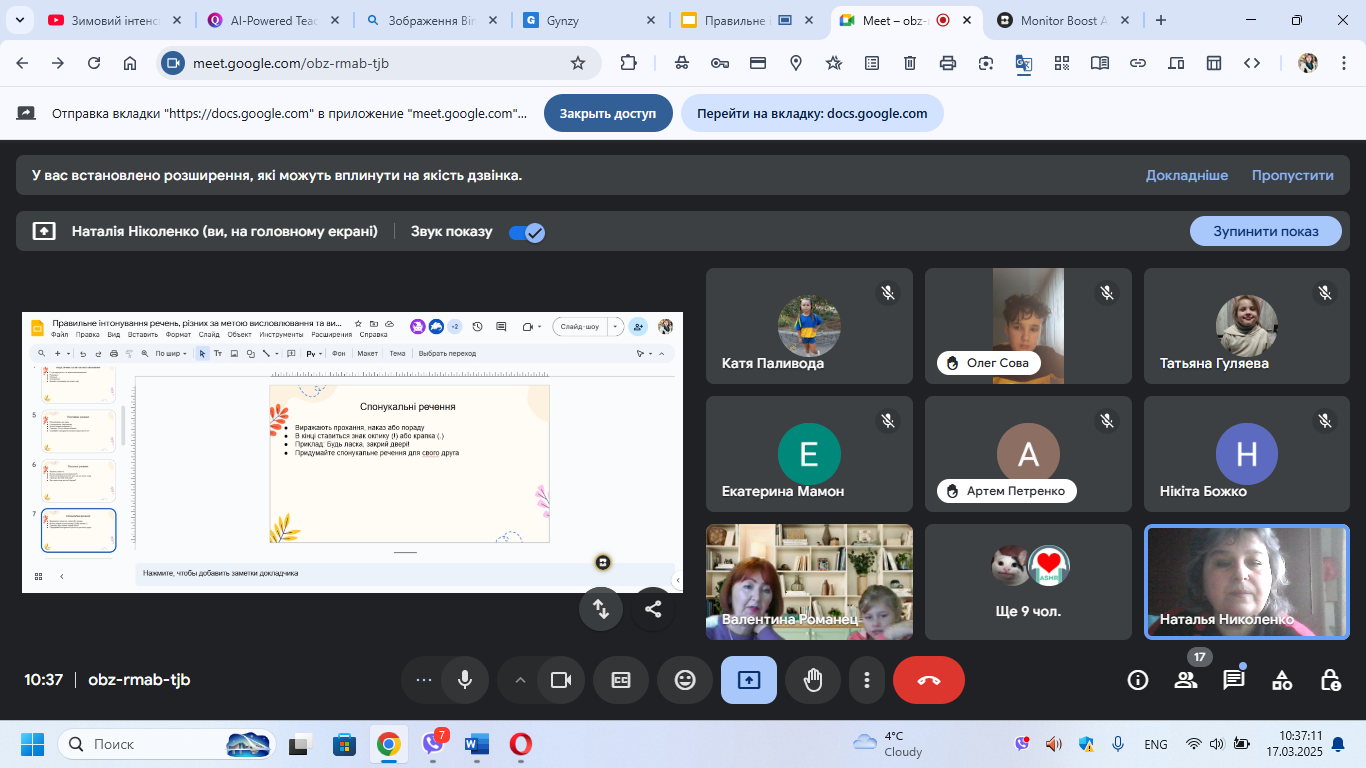Screen dimensions: 1366x768
Task: Switch to Gynzy tab
Action: pos(590,20)
